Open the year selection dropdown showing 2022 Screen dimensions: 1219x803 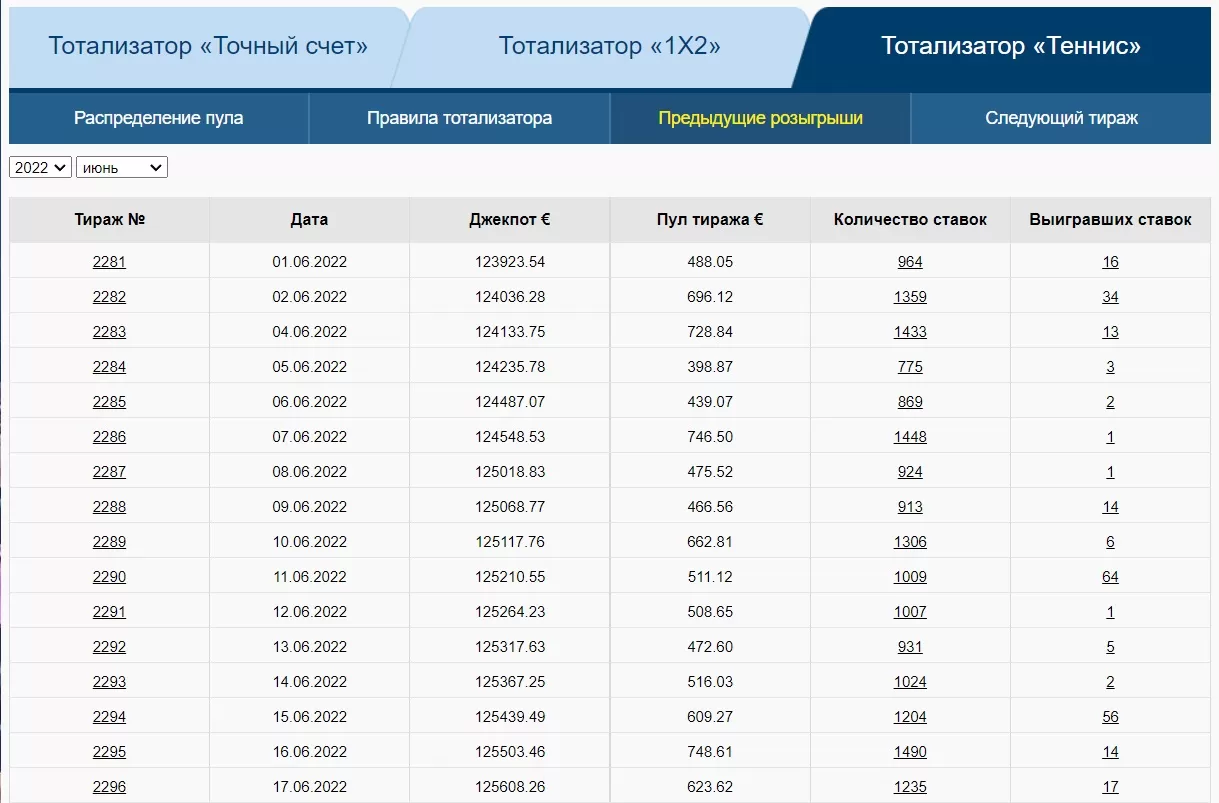coord(39,167)
